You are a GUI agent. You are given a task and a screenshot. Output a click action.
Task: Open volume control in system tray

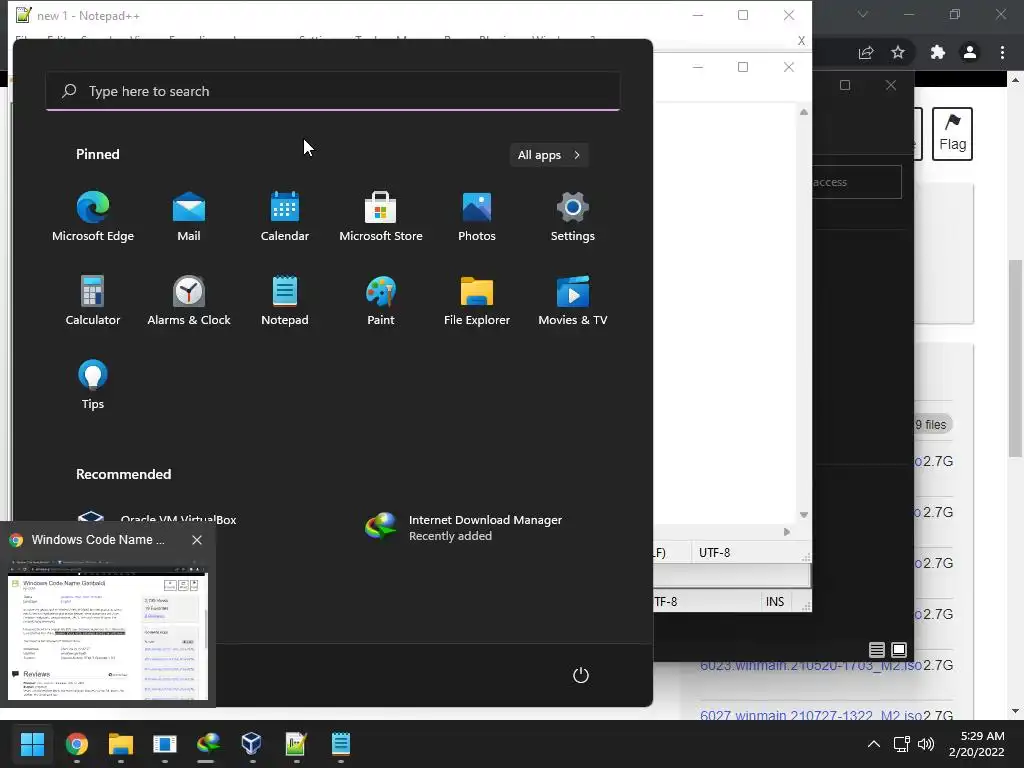click(x=925, y=744)
